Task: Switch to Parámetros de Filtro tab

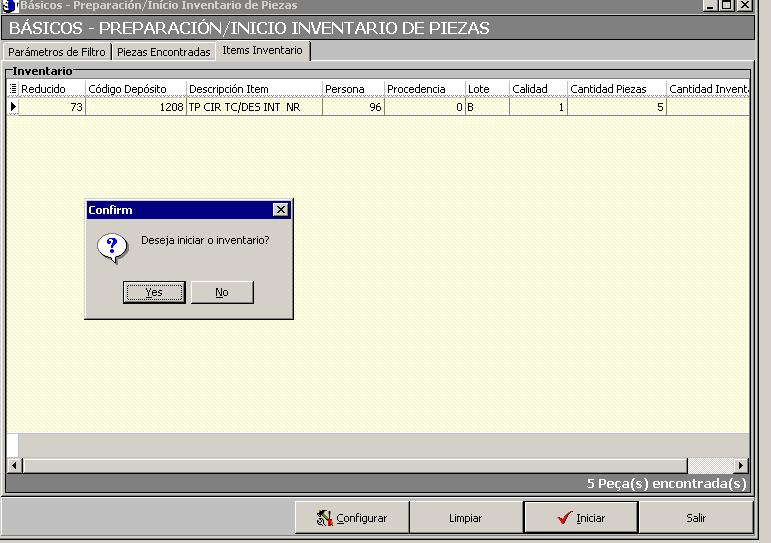Action: (x=57, y=51)
